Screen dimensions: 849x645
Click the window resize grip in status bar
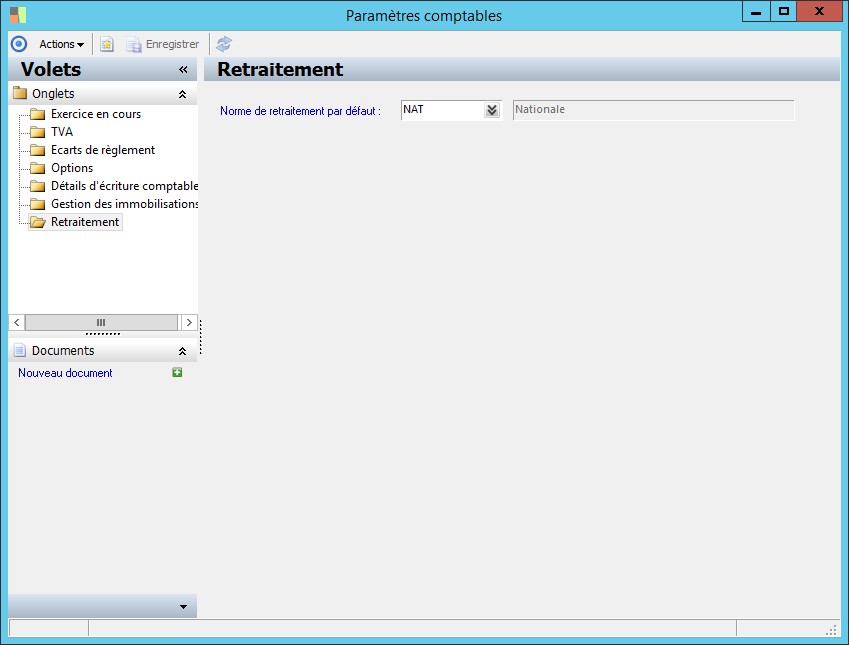point(832,630)
